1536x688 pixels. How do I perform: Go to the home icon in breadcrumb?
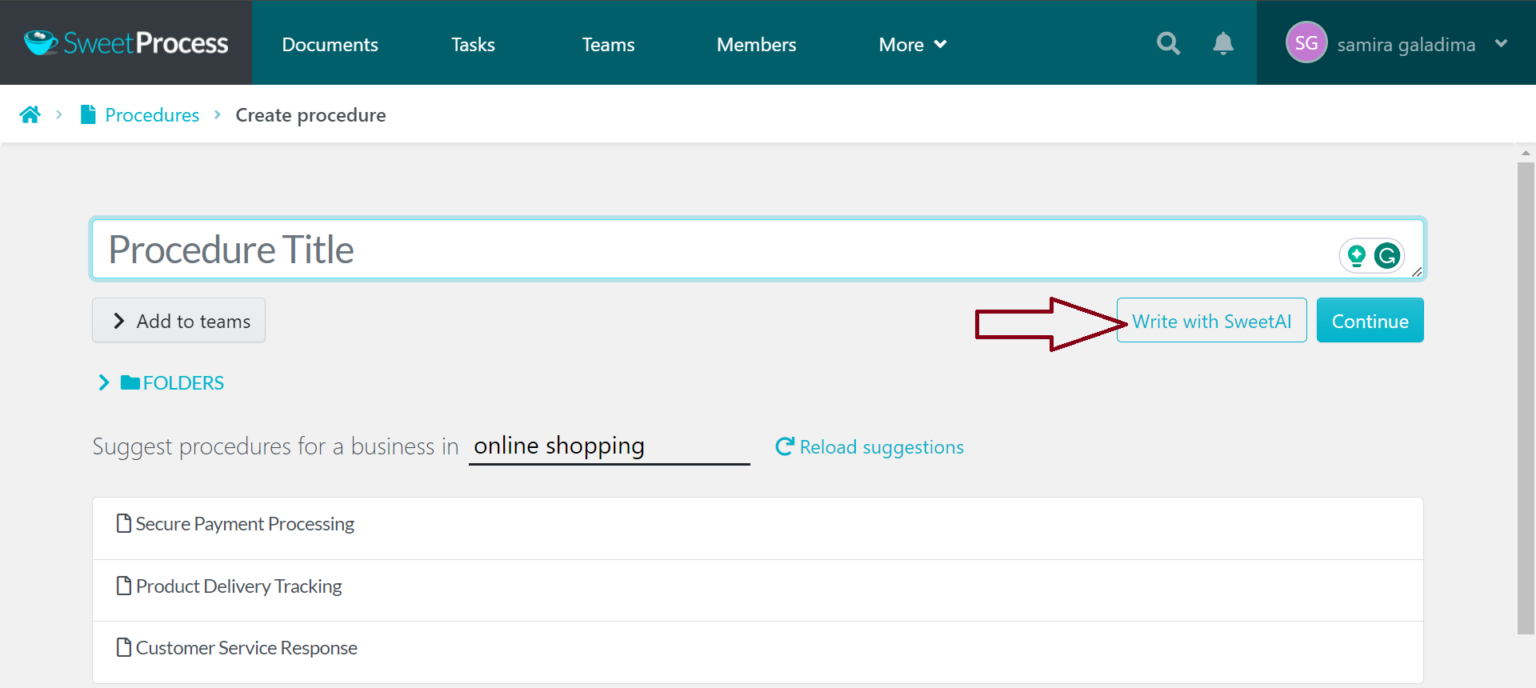(x=30, y=115)
